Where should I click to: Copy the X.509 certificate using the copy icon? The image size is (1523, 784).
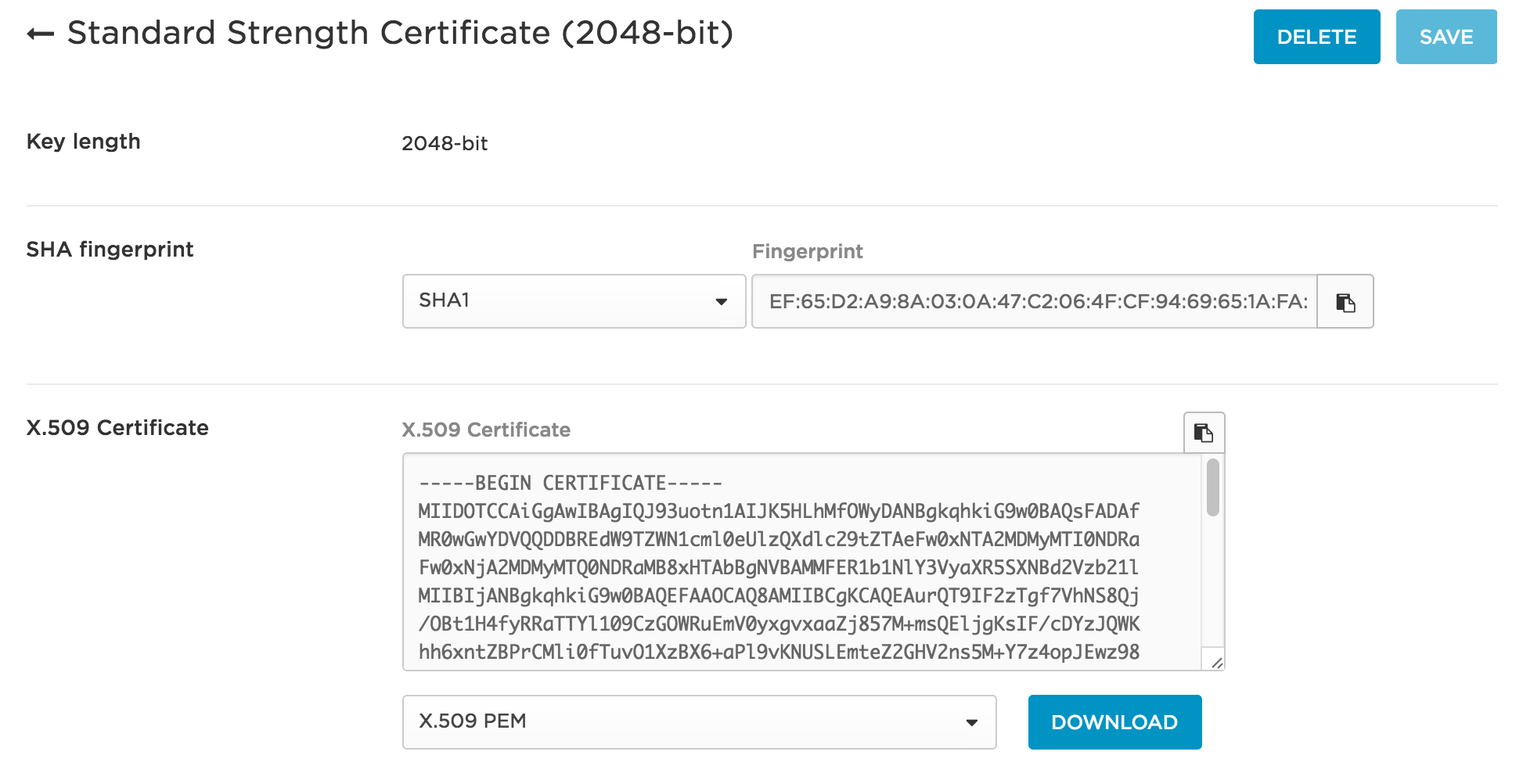point(1203,432)
